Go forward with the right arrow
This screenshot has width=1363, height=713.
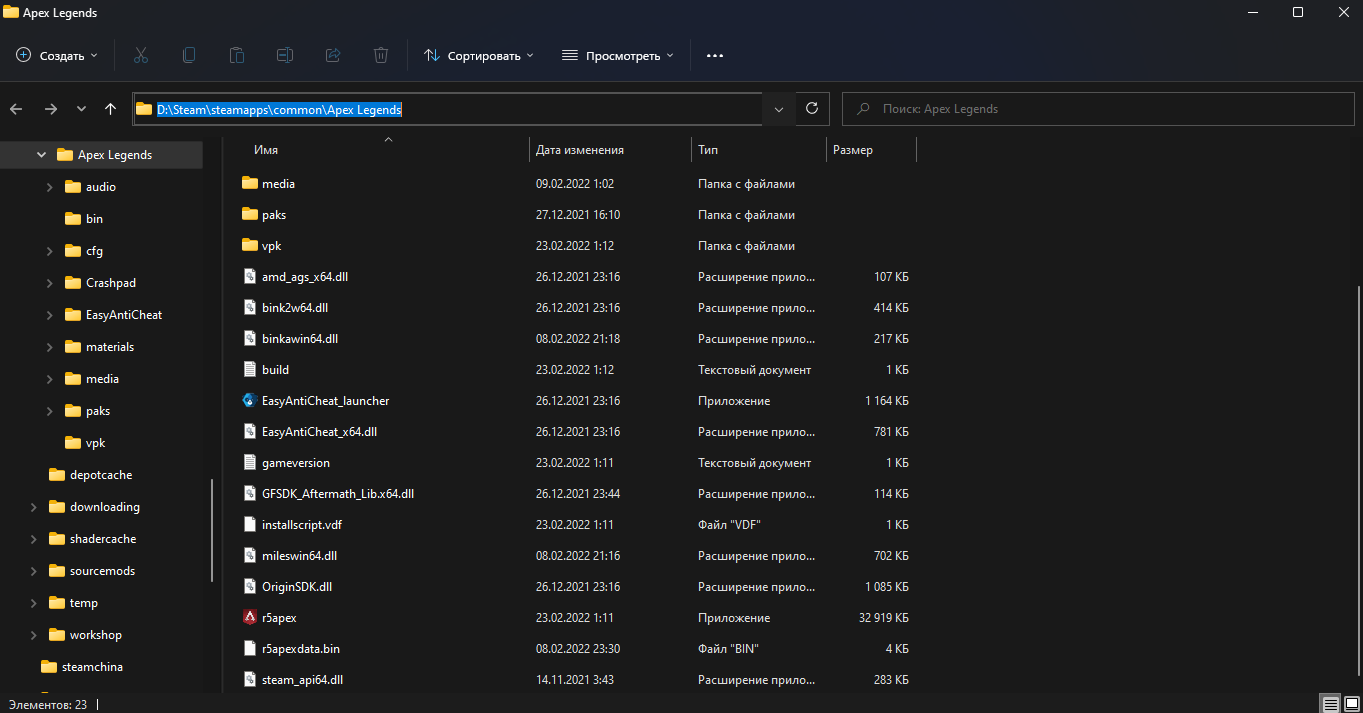pos(51,109)
